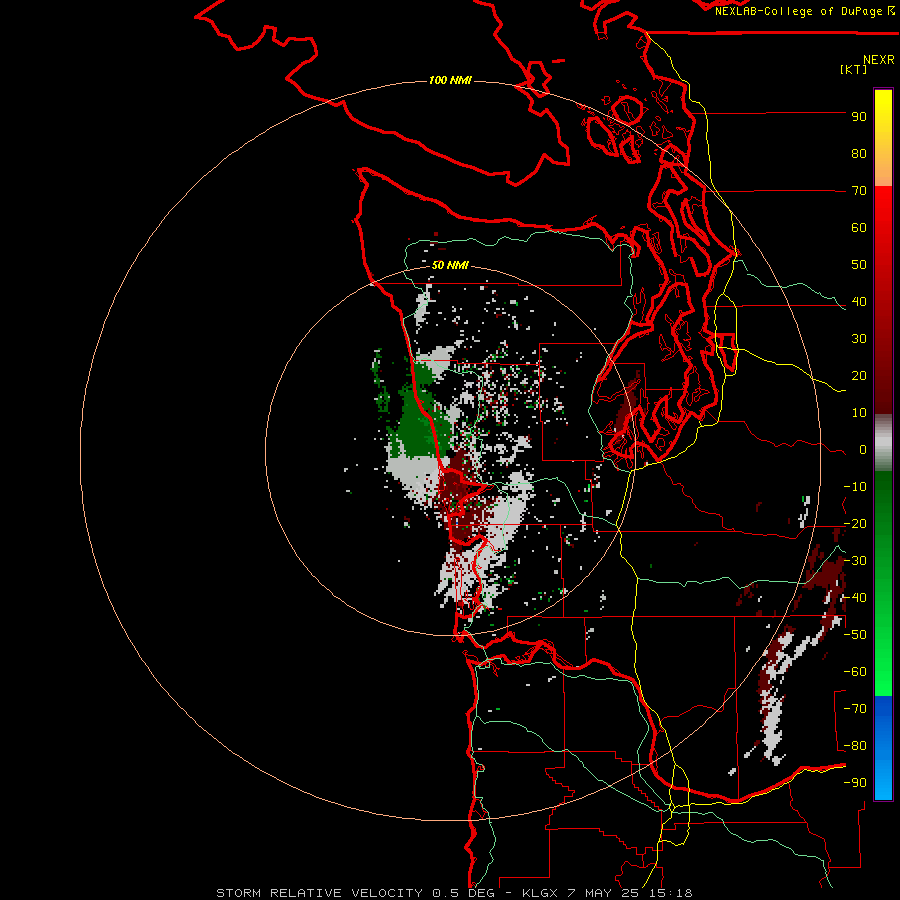
Task: Click the 70 value on the color scale
Action: [x=859, y=191]
